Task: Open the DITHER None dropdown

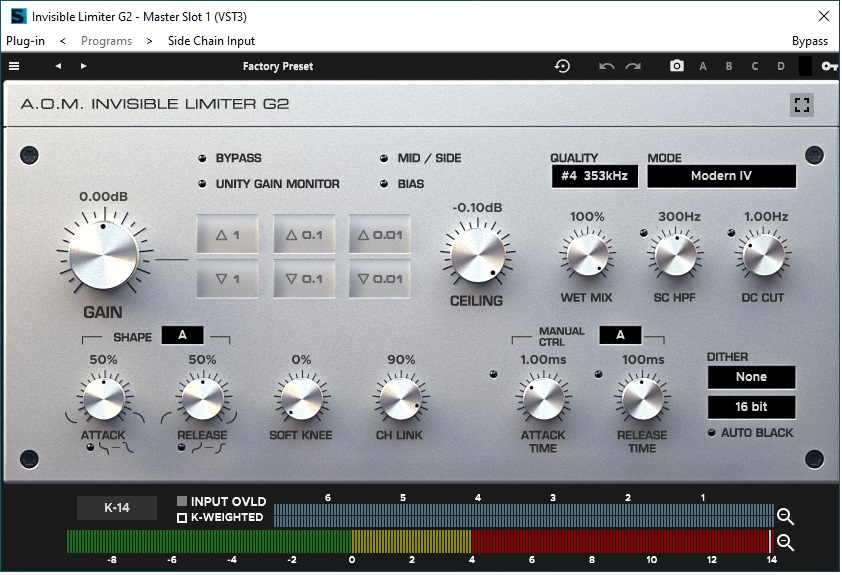Action: pyautogui.click(x=751, y=377)
